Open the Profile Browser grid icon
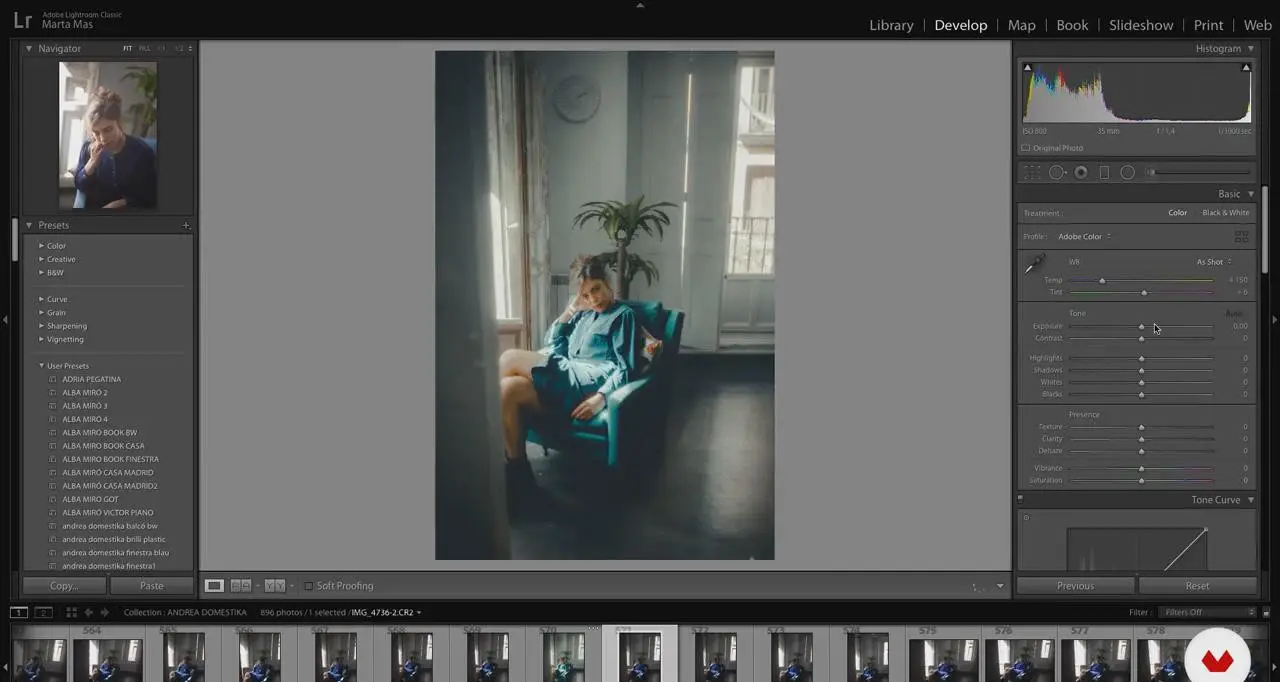Image resolution: width=1280 pixels, height=682 pixels. (x=1241, y=237)
